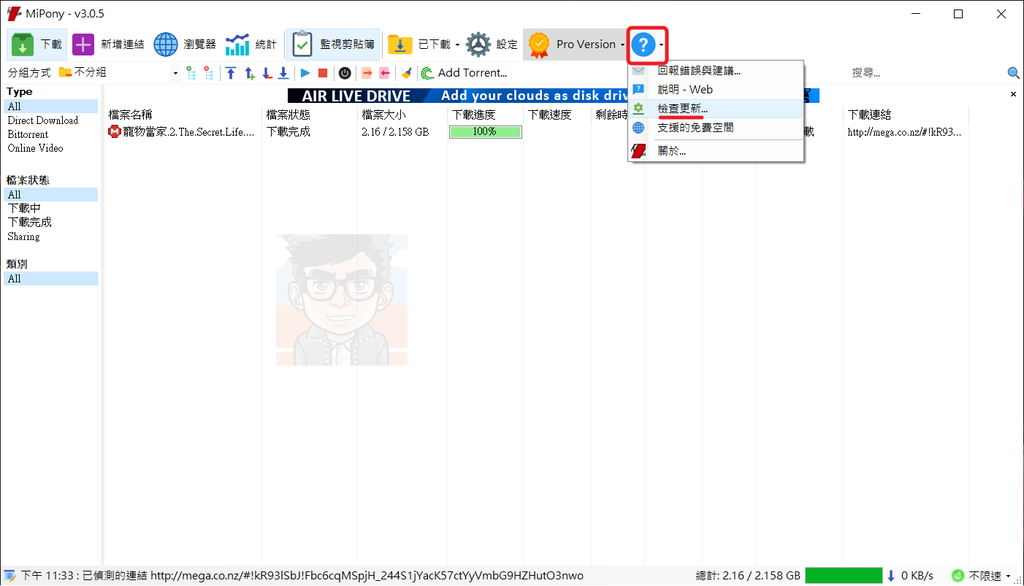1024x586 pixels.
Task: Expand the arrow beside the help icon
Action: tap(662, 45)
